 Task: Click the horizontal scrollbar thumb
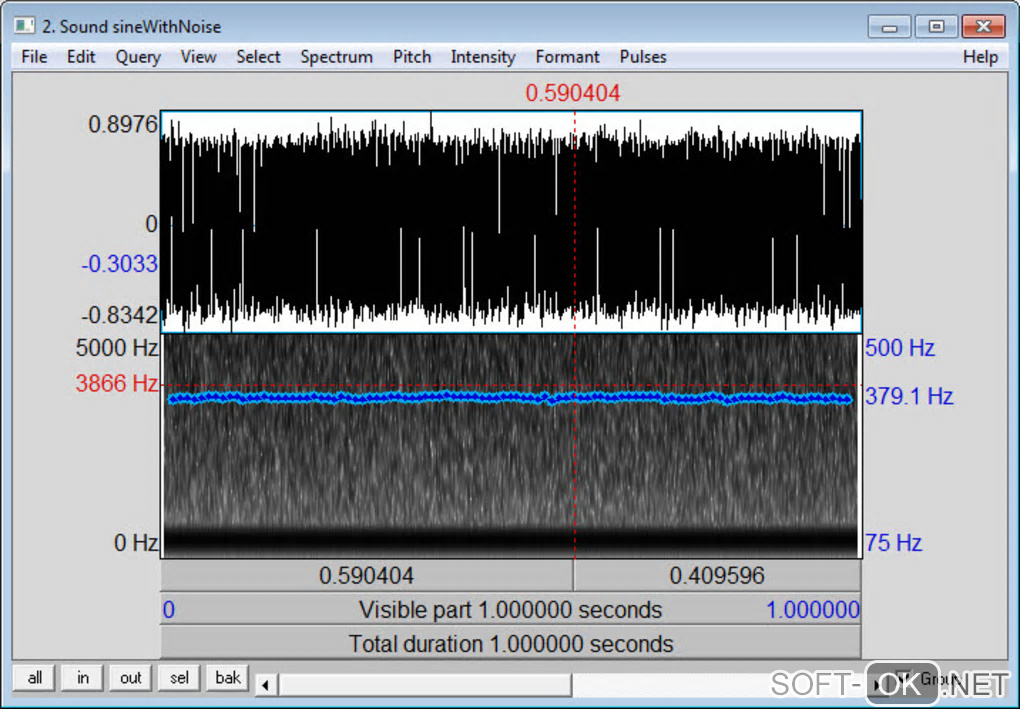(x=425, y=684)
